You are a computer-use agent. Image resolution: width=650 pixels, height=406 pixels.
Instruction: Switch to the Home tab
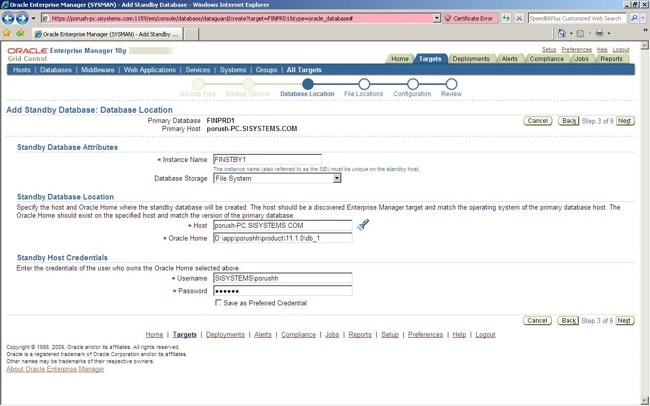[x=400, y=59]
